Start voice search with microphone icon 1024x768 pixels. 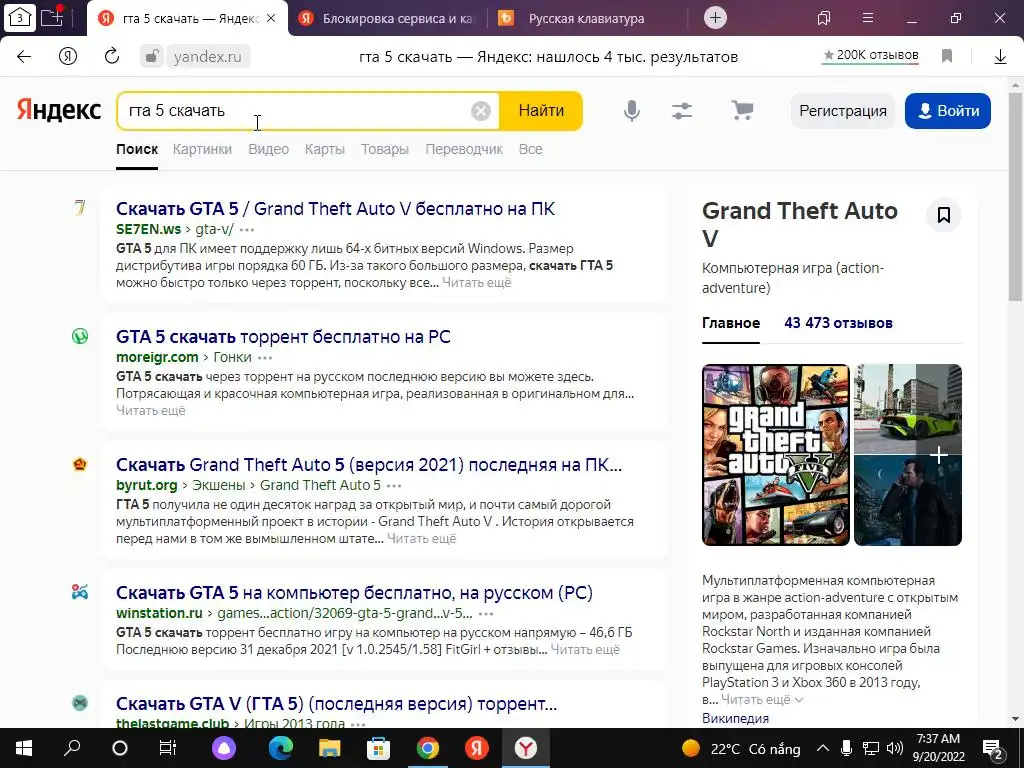coord(632,111)
